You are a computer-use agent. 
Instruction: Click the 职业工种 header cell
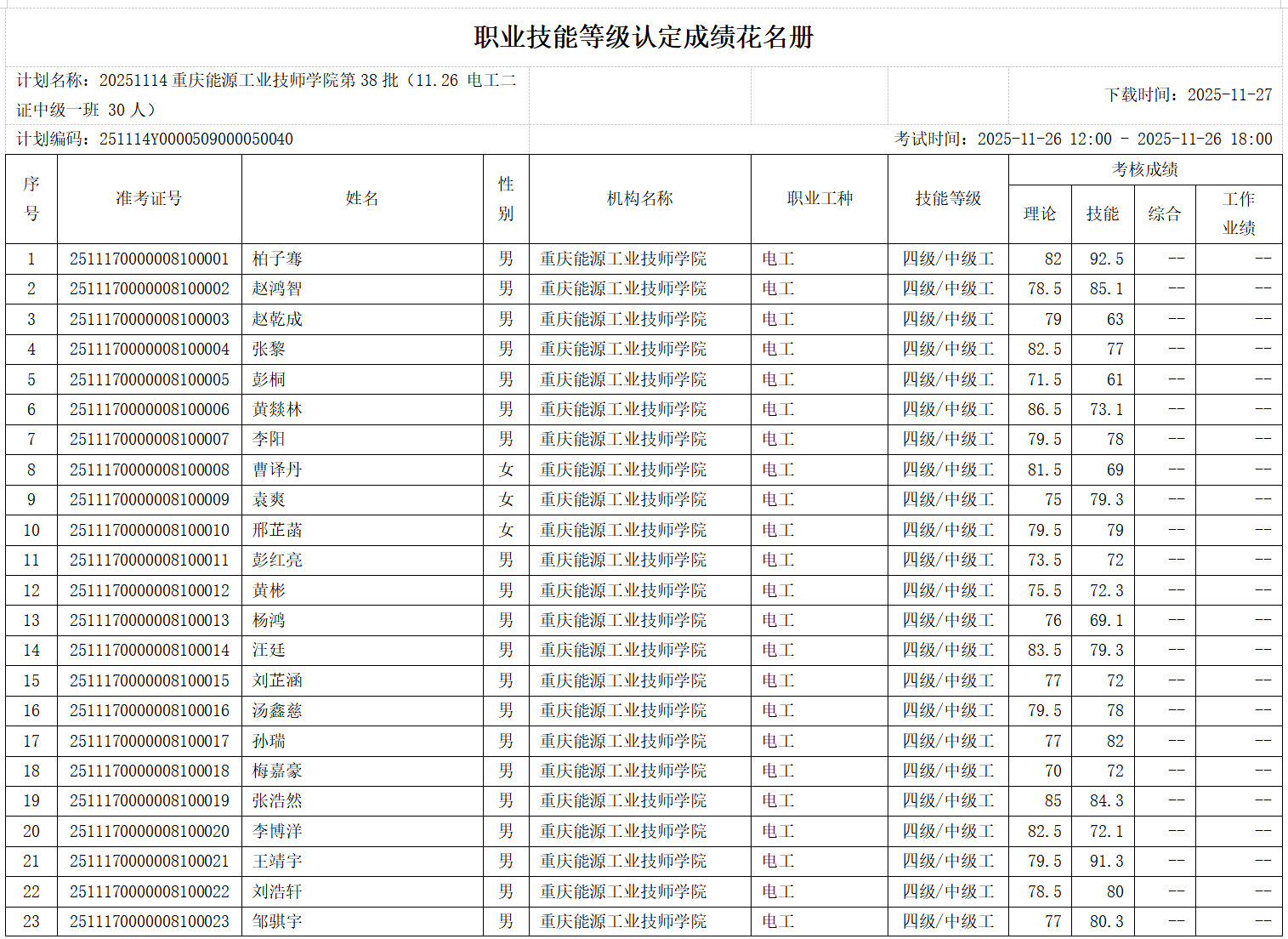click(819, 199)
